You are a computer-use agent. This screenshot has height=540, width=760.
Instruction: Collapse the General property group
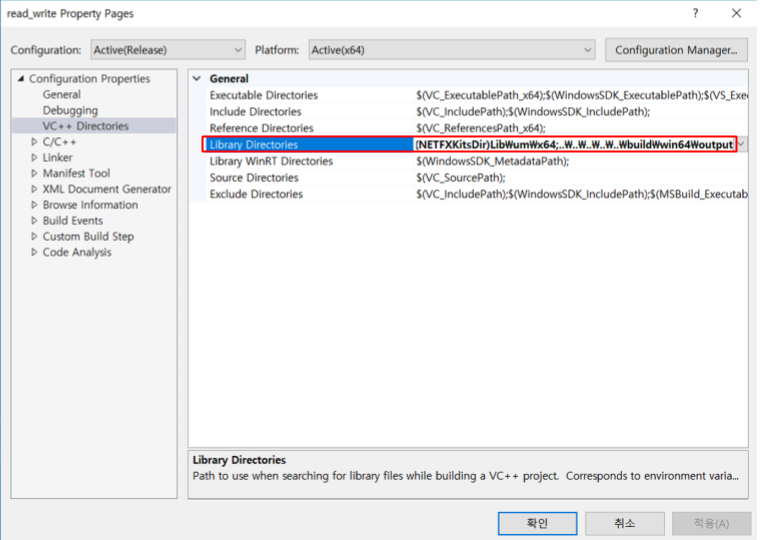point(197,79)
